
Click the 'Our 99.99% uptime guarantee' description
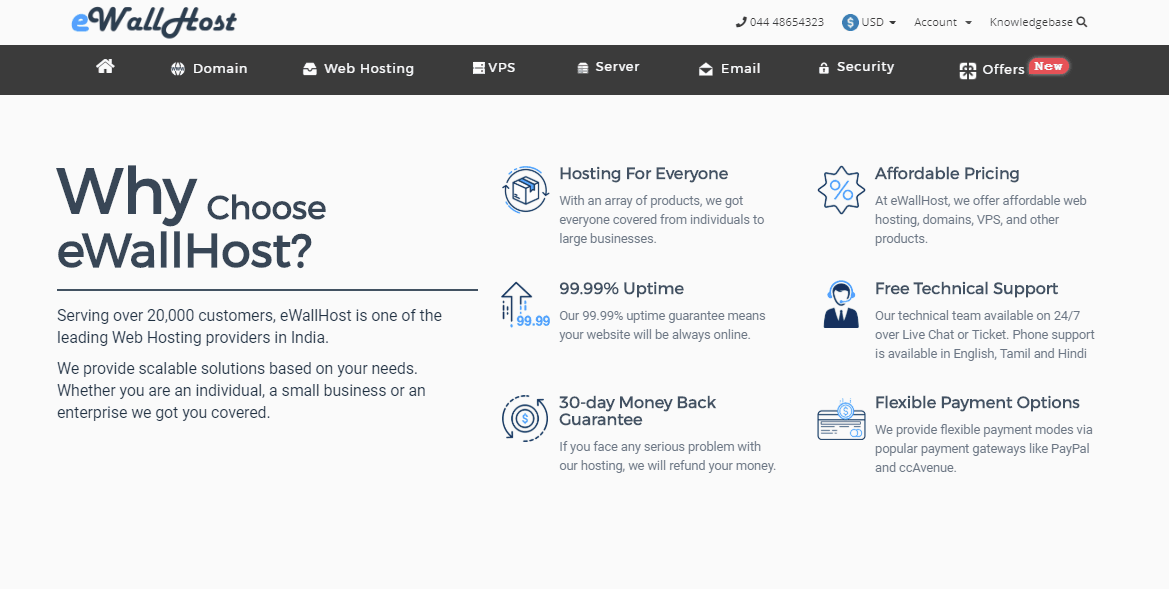[x=662, y=325]
